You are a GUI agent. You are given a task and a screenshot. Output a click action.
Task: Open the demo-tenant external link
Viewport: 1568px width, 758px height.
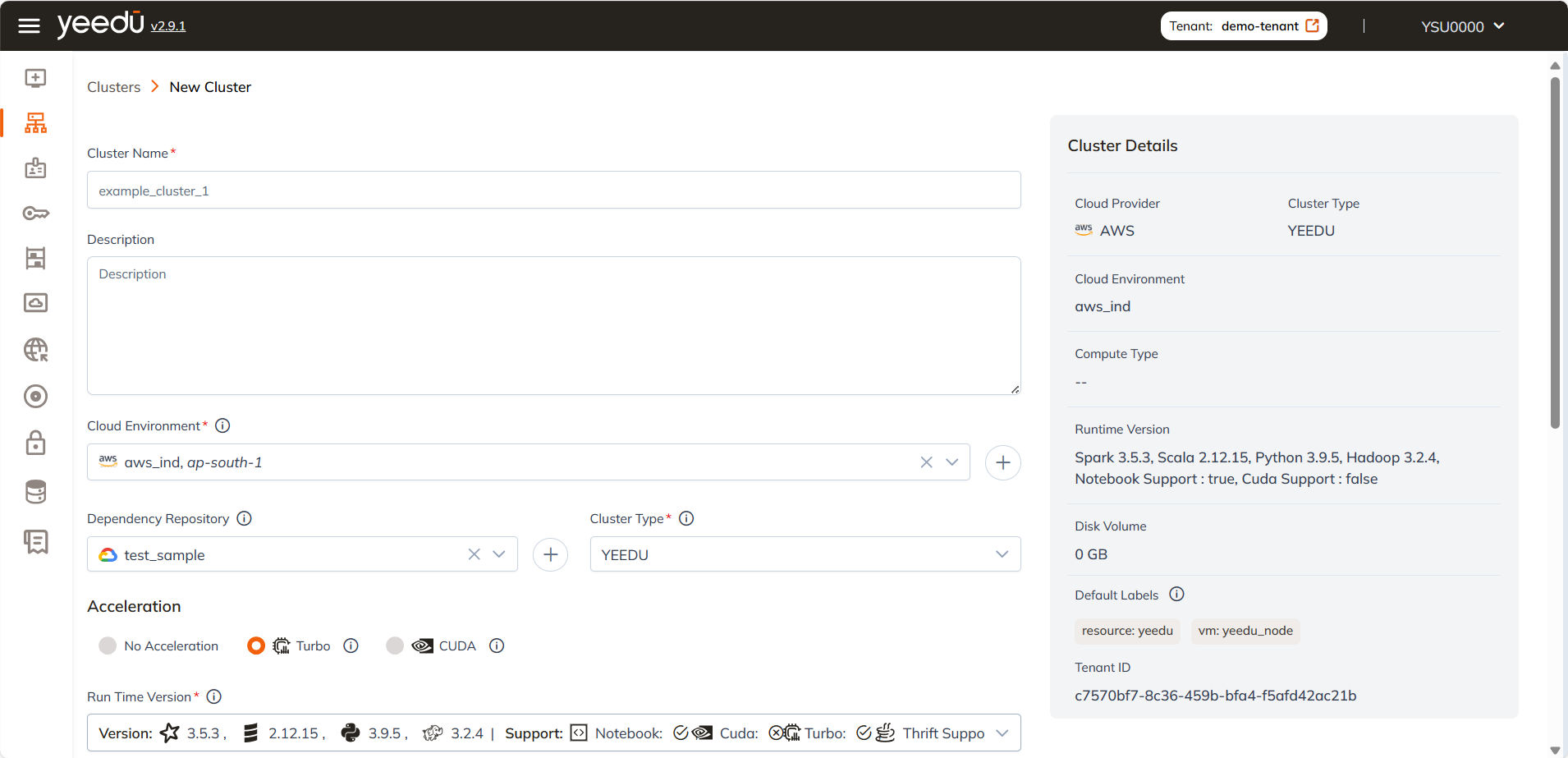[x=1310, y=25]
